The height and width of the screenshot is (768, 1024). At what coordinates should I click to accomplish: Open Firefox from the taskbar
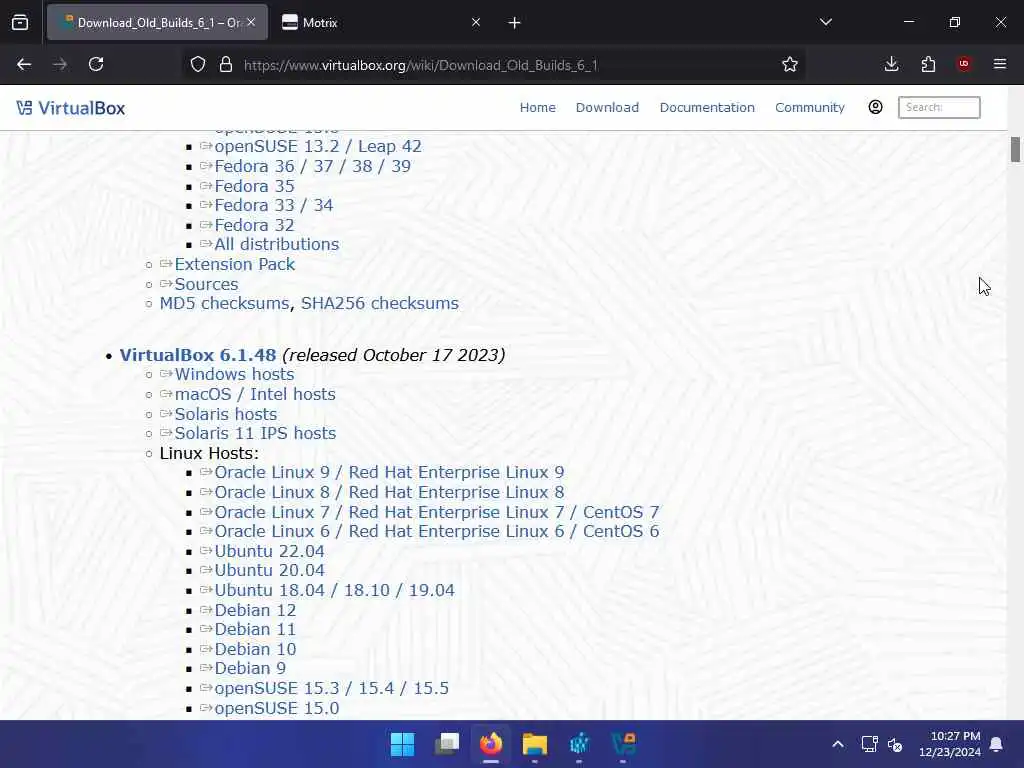tap(491, 744)
